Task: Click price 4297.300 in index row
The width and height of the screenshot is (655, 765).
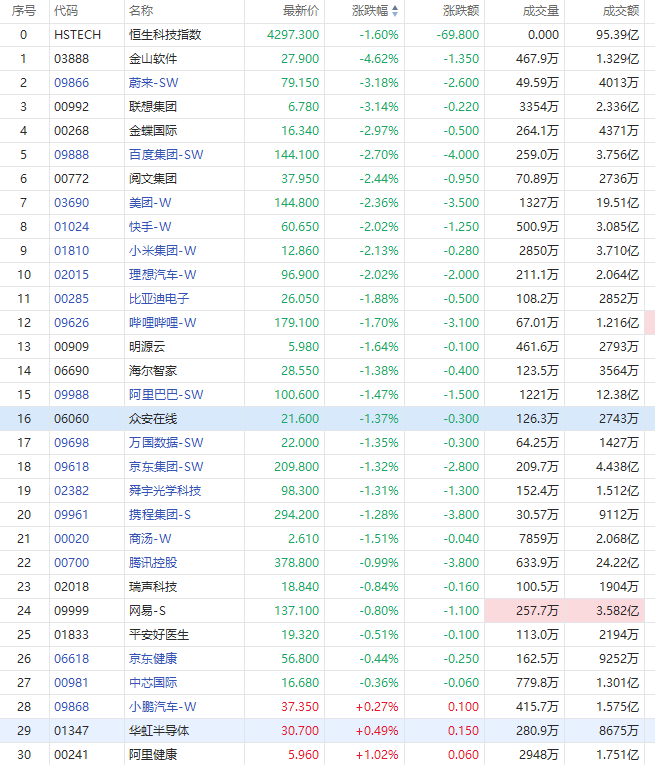Action: pyautogui.click(x=293, y=35)
